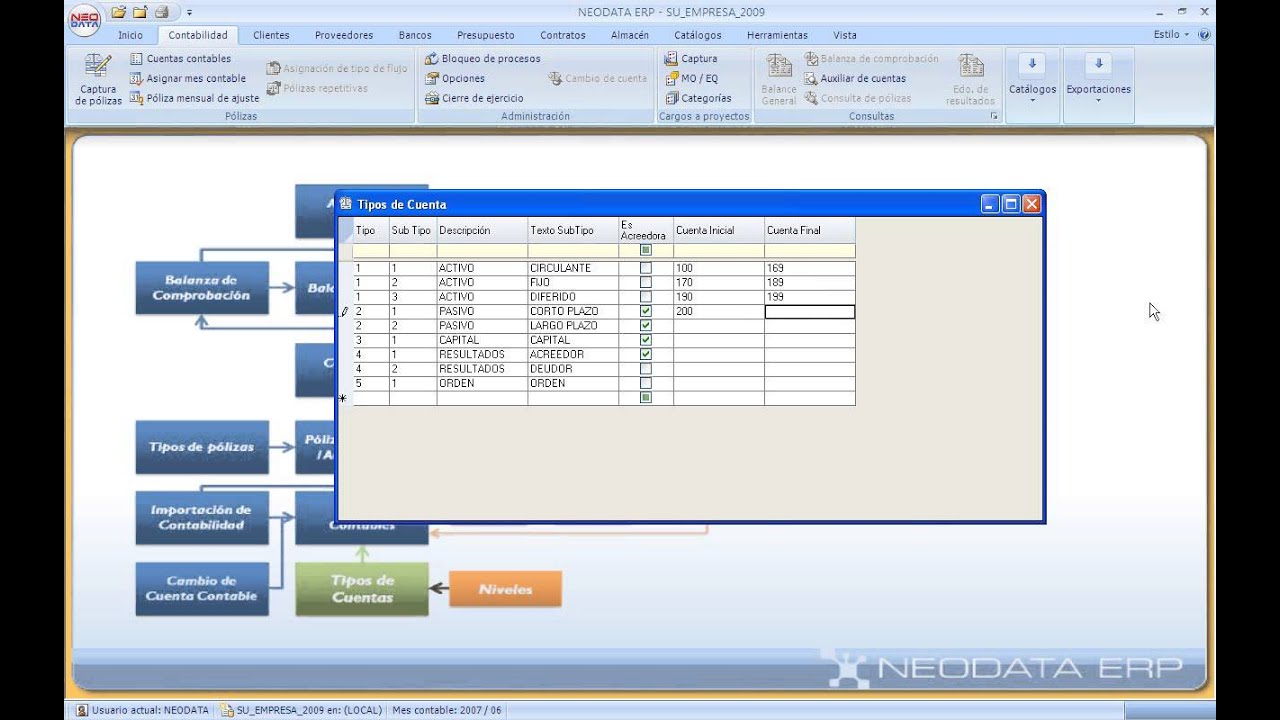The image size is (1280, 720).
Task: Uncheck Es Acreedora for CAPITAL row
Action: coord(646,340)
